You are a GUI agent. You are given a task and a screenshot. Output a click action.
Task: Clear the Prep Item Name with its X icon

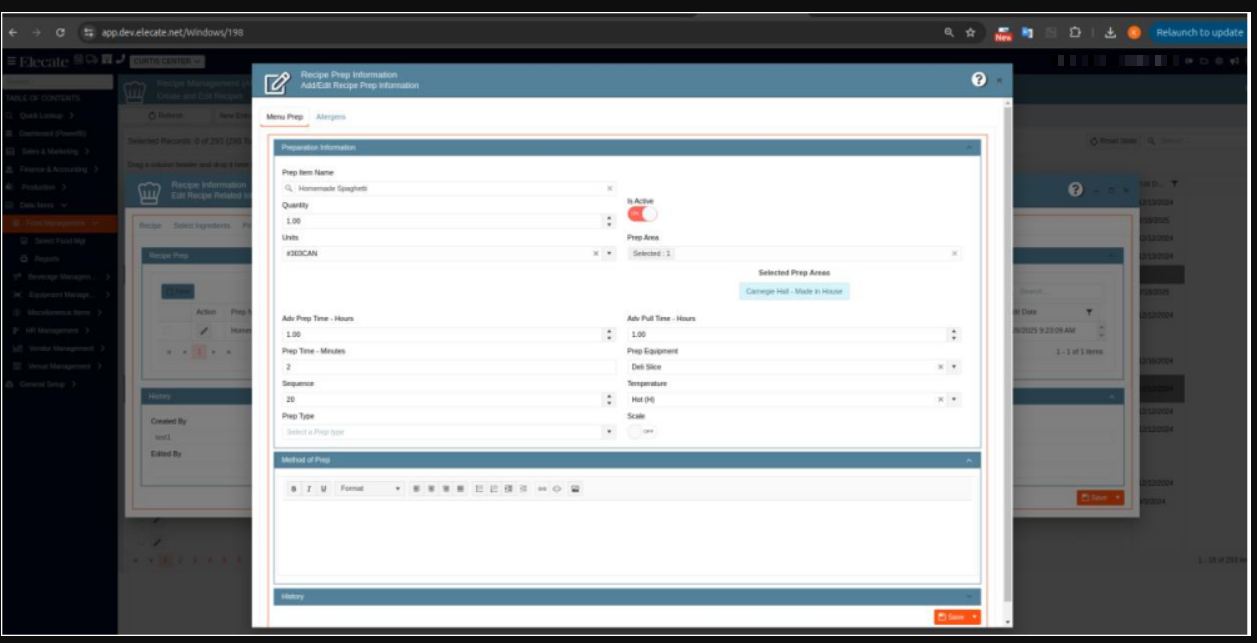(x=610, y=188)
